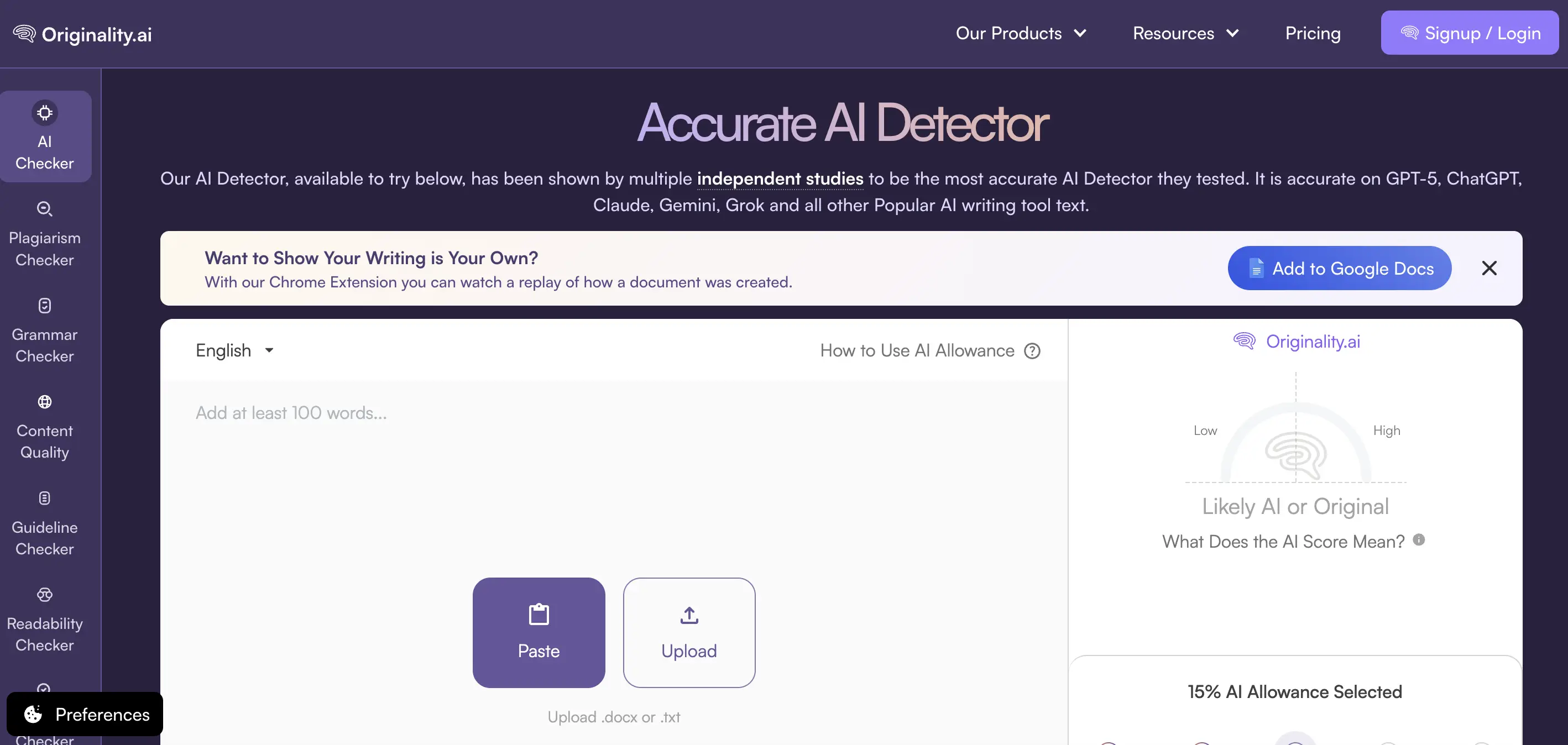The height and width of the screenshot is (745, 1568).
Task: Click the Originality.ai brand in results panel
Action: (x=1296, y=342)
